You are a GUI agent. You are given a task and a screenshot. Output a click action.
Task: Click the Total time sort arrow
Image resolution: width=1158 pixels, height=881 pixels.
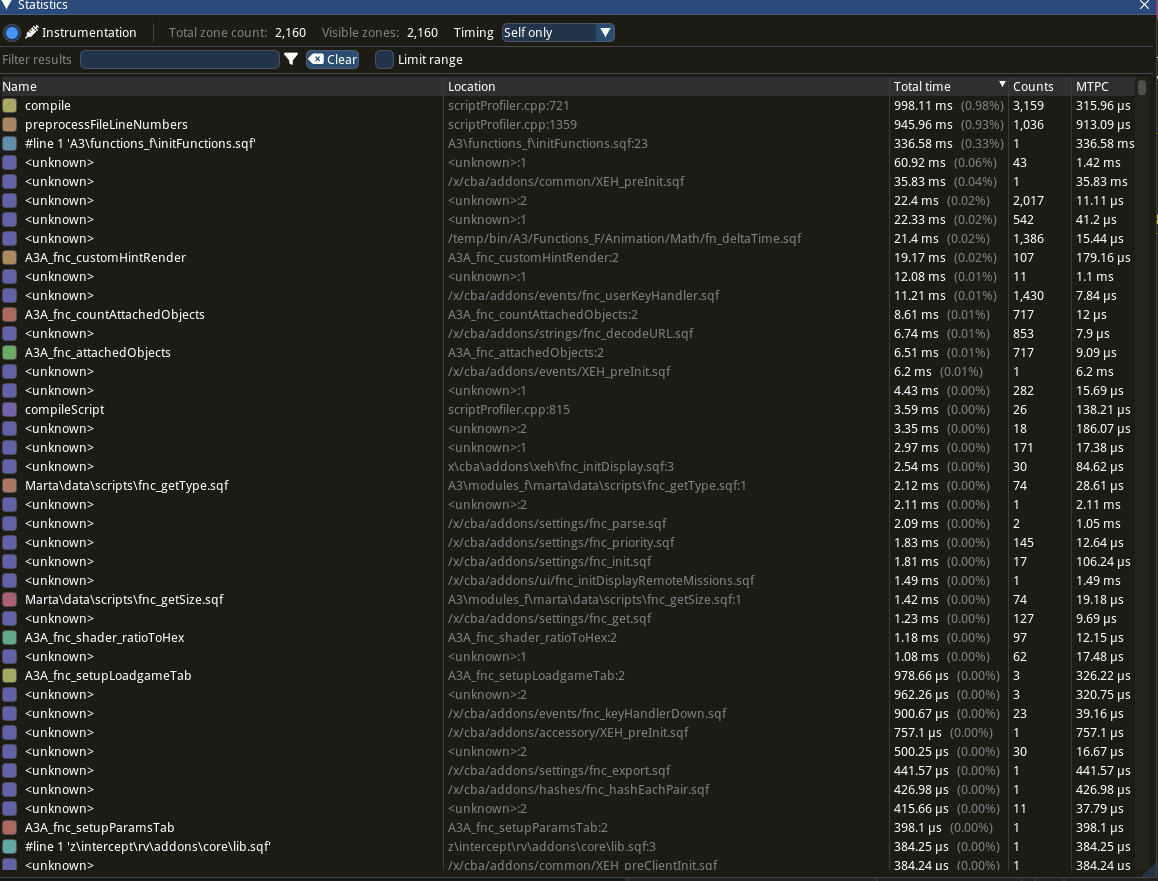point(1001,86)
